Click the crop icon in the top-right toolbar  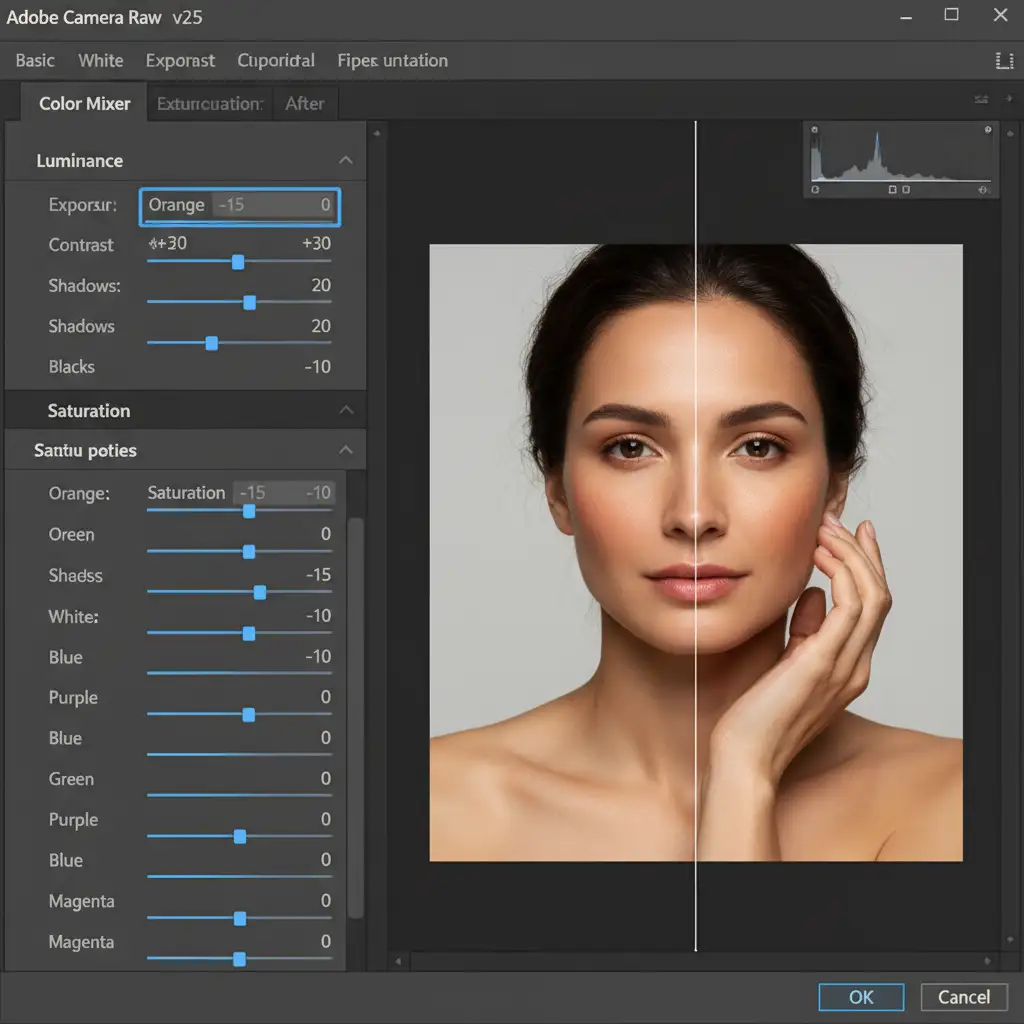pos(1004,61)
